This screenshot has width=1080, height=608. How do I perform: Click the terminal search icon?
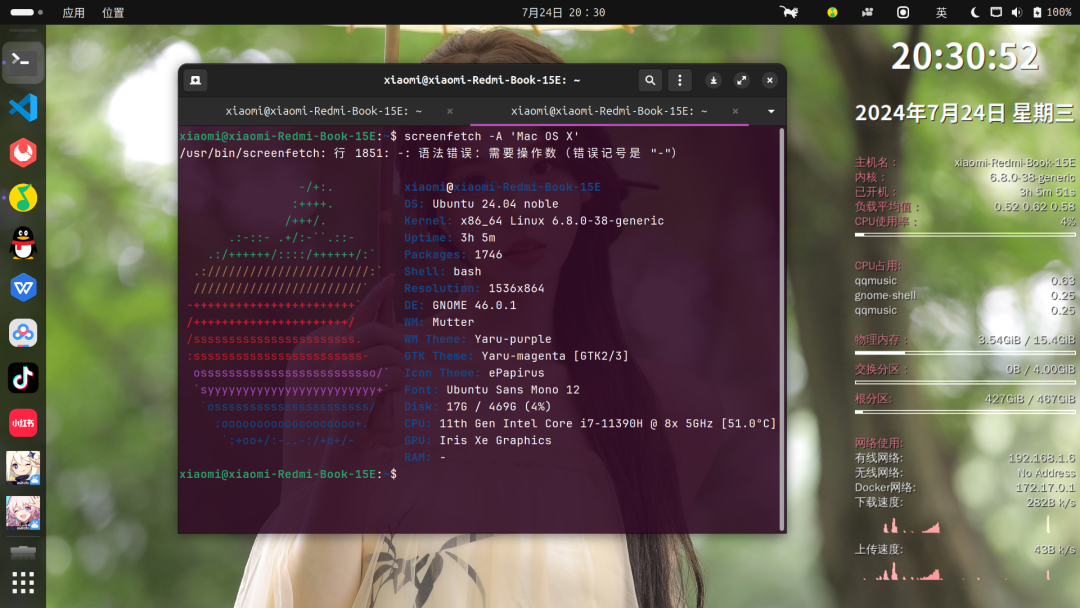tap(650, 80)
